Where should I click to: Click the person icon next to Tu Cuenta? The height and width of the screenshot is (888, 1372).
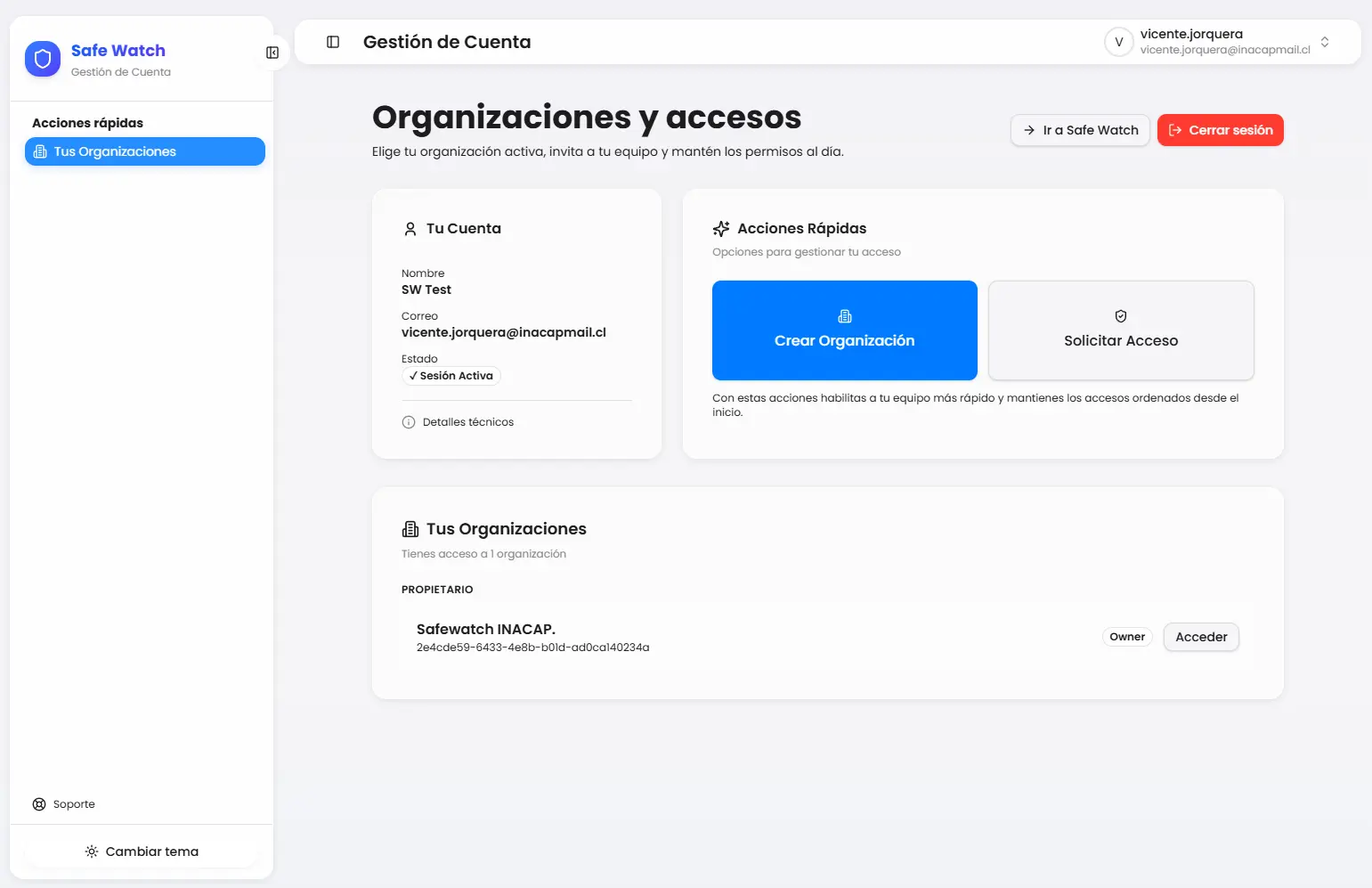[410, 229]
